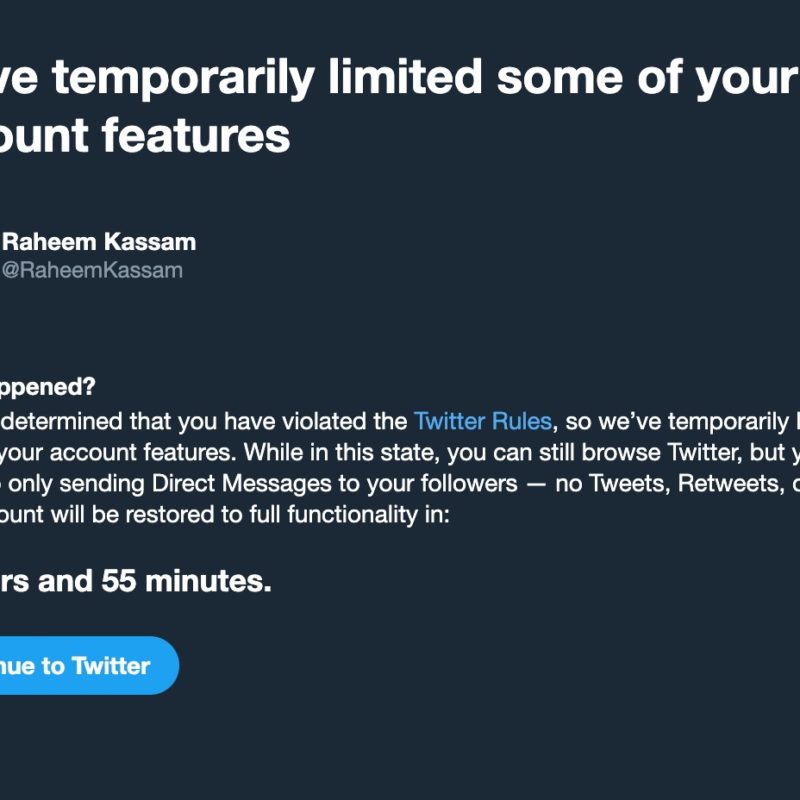The height and width of the screenshot is (800, 800).
Task: Click the 'ount features' headline line
Action: coord(145,136)
